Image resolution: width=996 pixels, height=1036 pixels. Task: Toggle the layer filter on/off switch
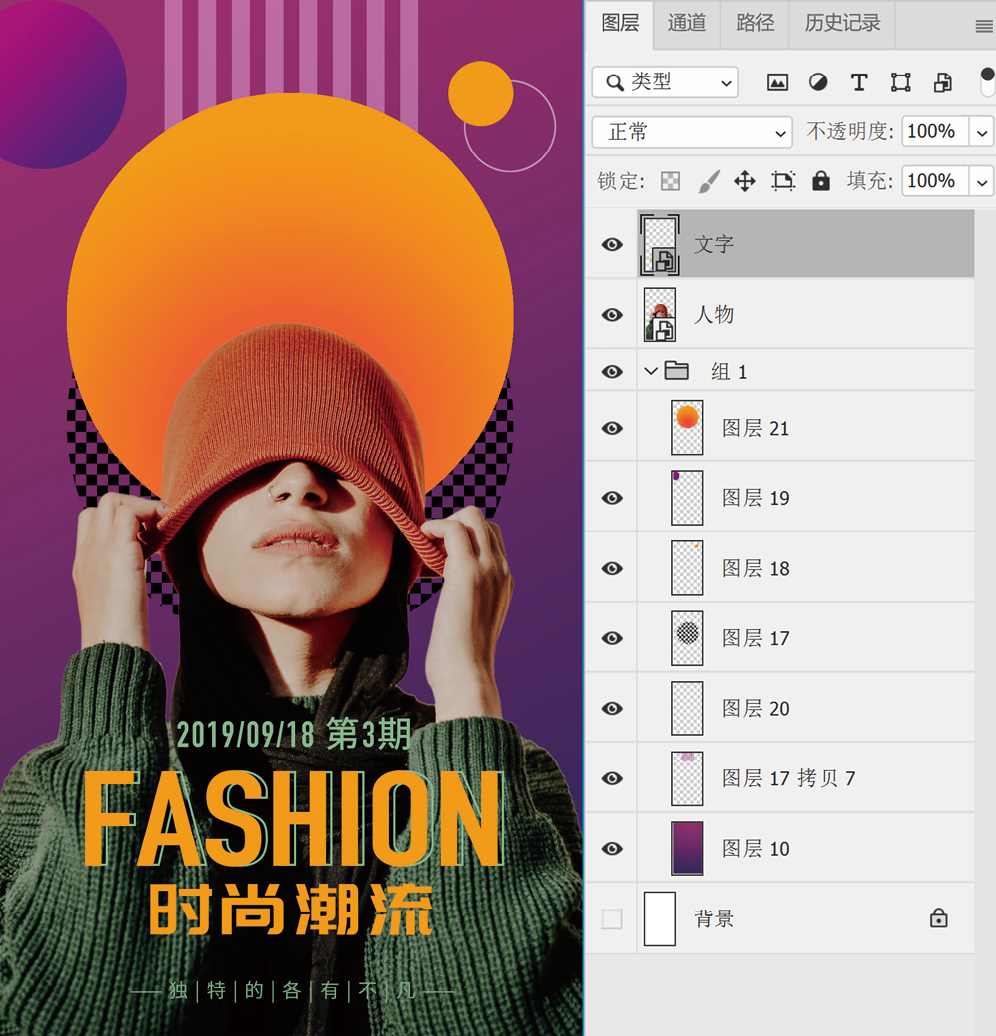pos(987,81)
